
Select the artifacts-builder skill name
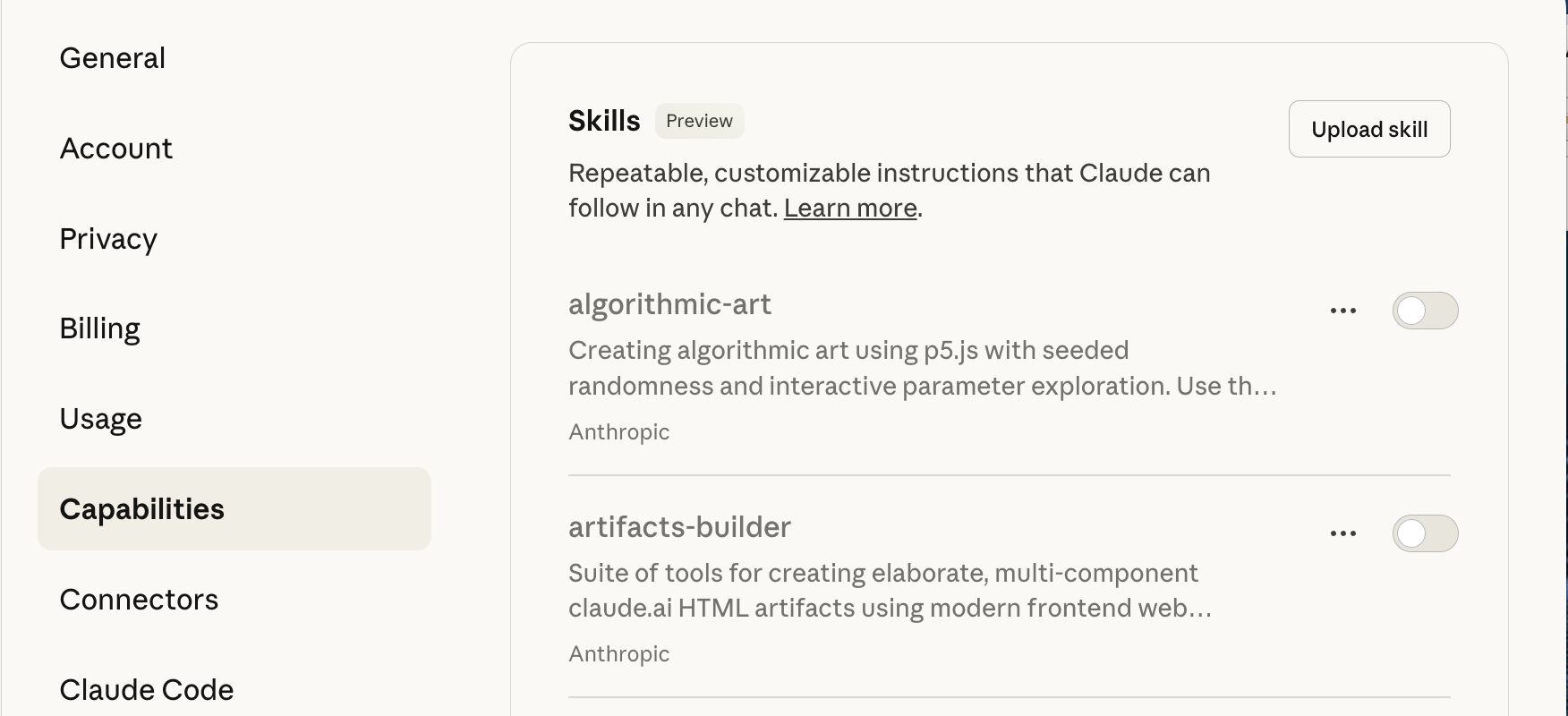680,527
